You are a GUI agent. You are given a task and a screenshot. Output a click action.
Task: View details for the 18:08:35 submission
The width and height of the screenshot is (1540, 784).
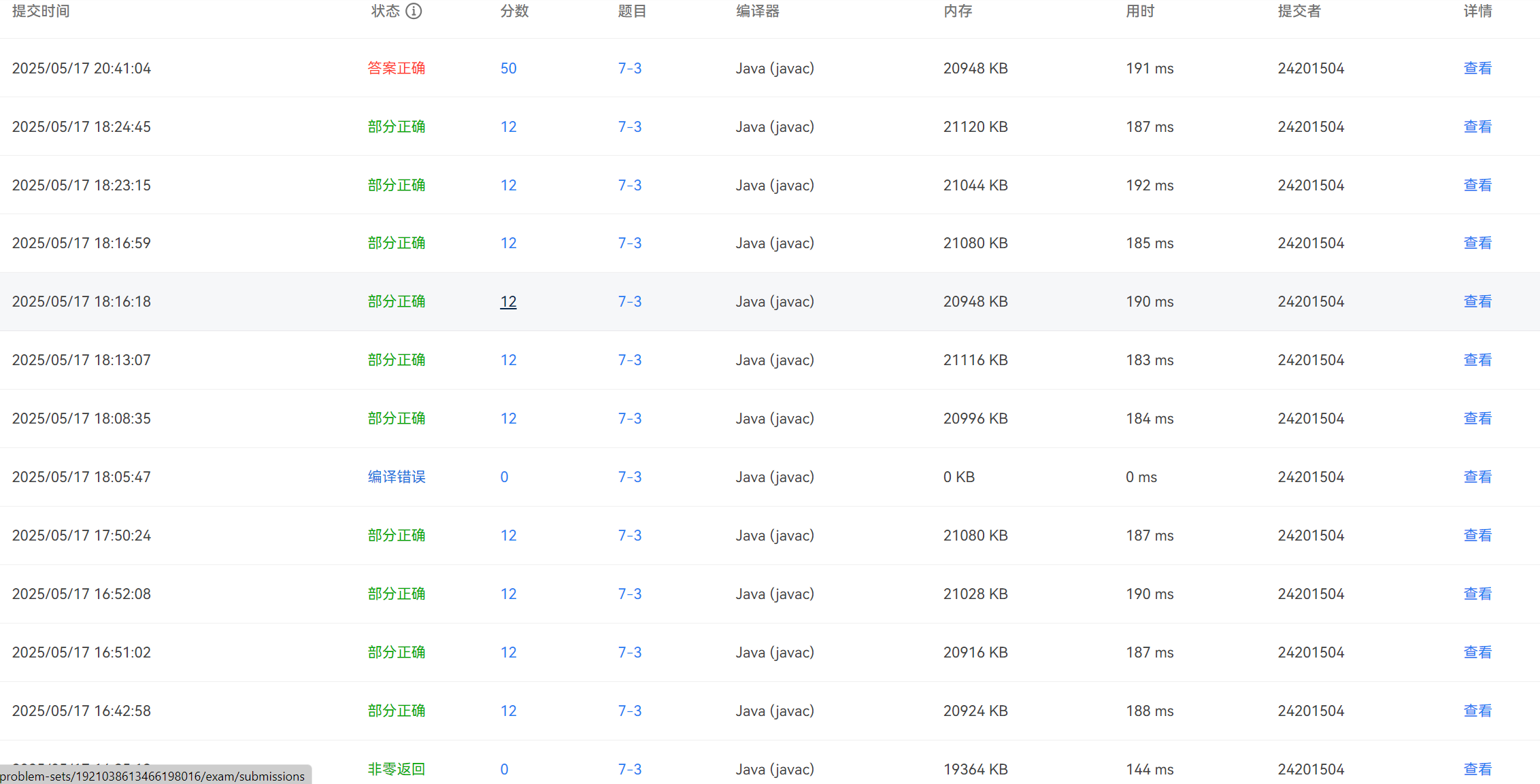coord(1477,418)
